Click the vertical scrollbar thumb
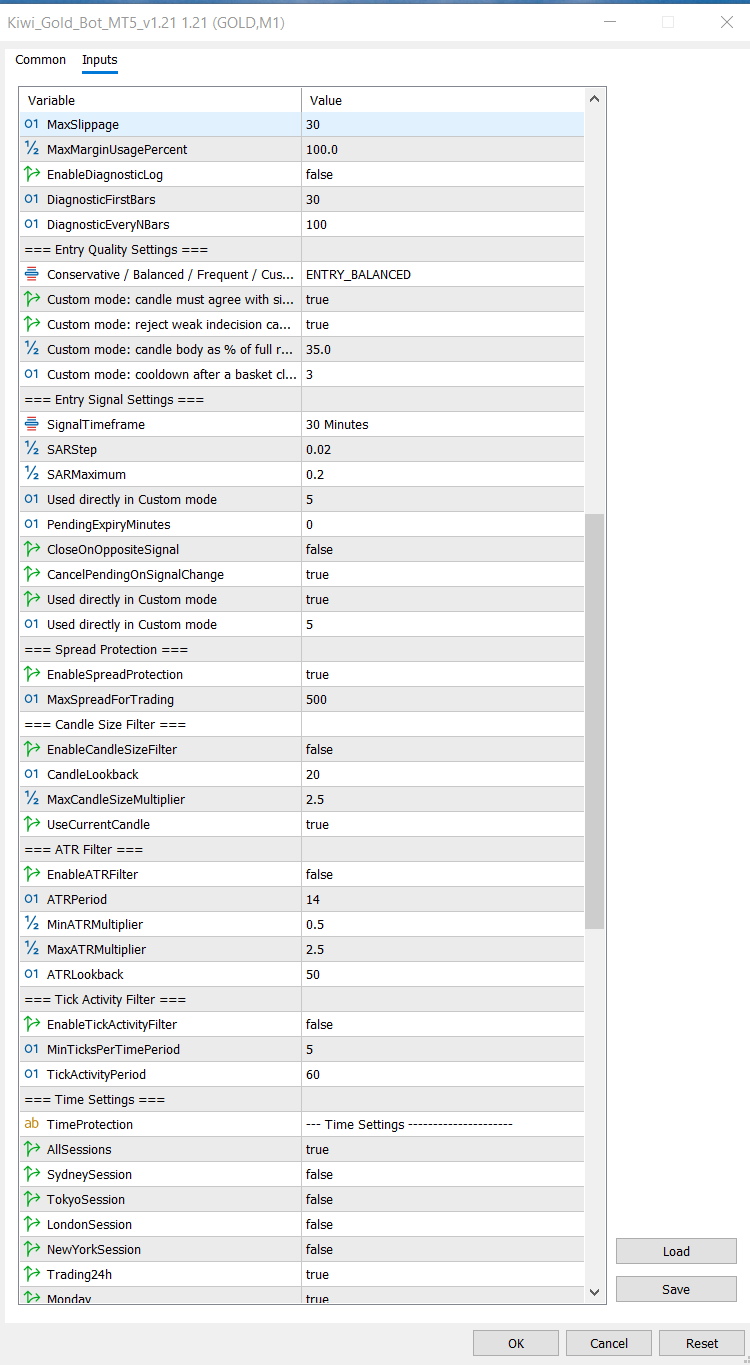750x1365 pixels. coord(595,721)
